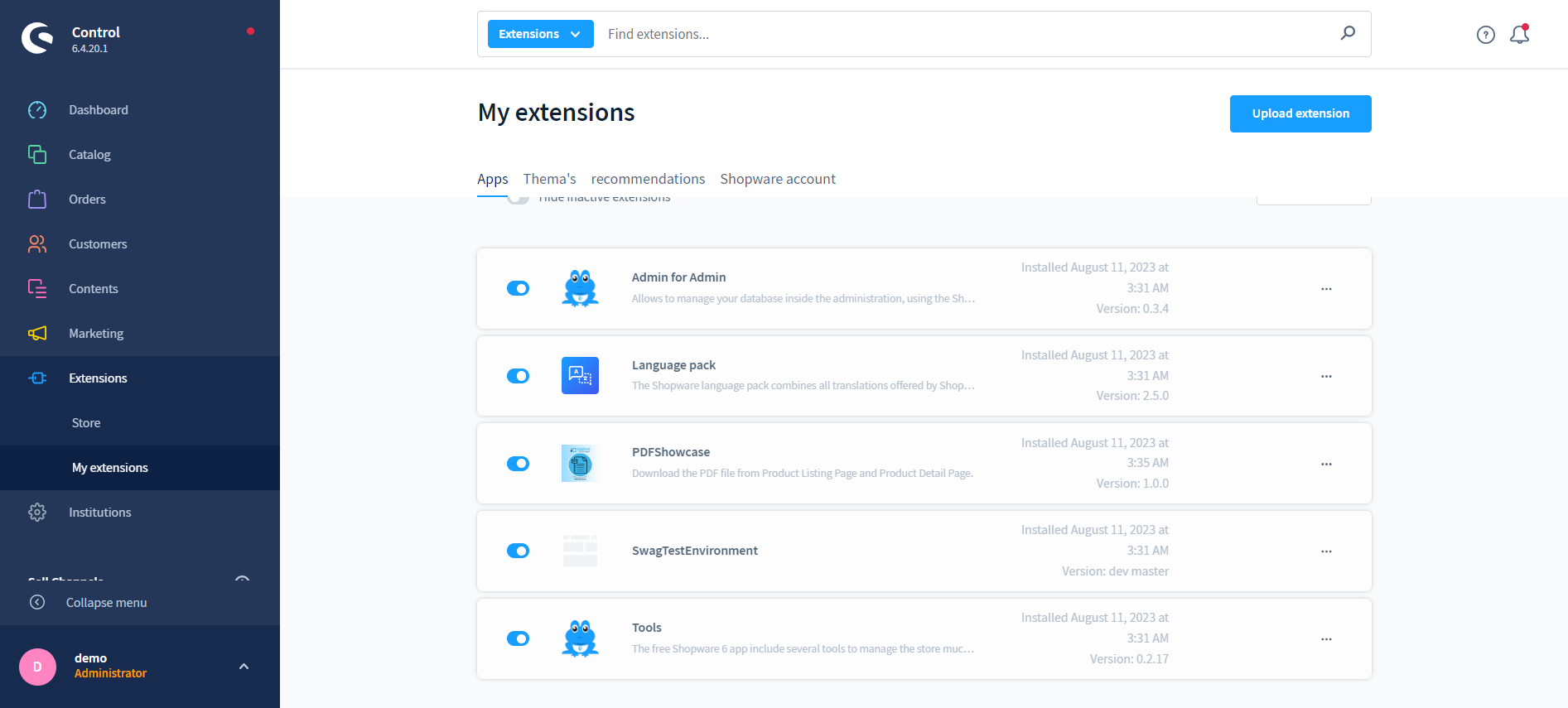Open the Dashboard gauge icon
This screenshot has height=708, width=1568.
37,110
